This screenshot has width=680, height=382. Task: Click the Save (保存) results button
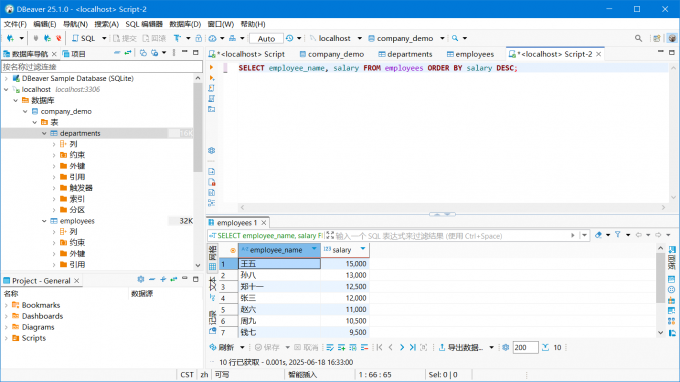coord(268,347)
